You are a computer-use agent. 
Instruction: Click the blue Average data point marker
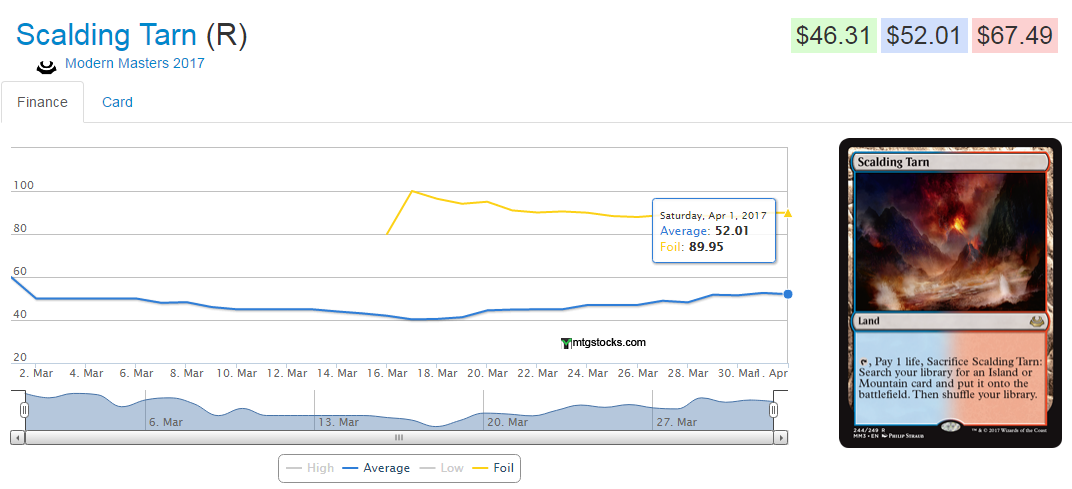788,294
